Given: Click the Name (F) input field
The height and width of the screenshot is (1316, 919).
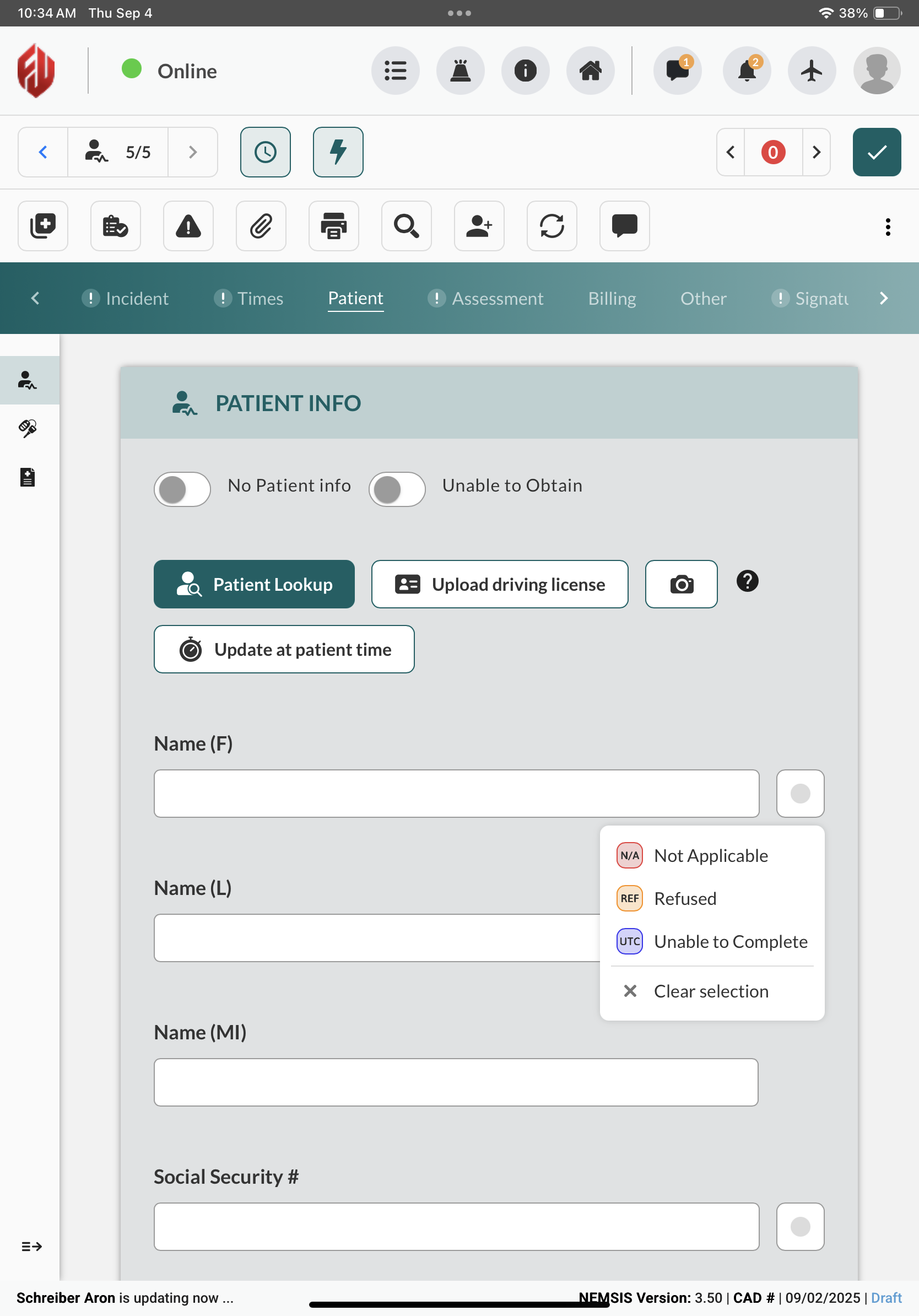Looking at the screenshot, I should (456, 793).
